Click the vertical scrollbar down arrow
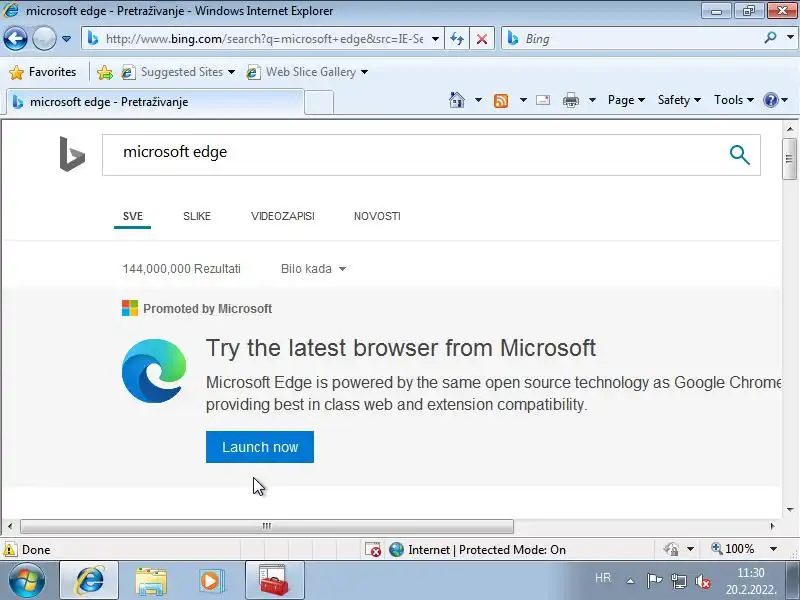 (x=790, y=509)
